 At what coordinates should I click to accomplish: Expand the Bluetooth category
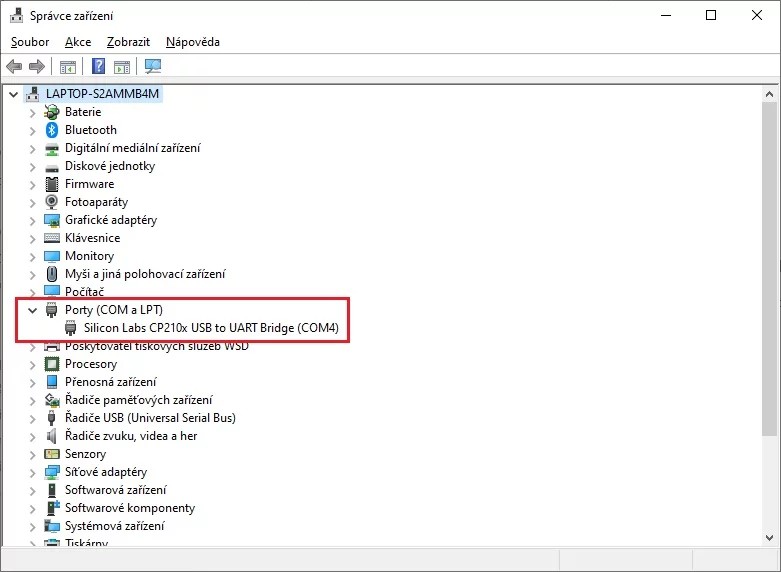click(x=32, y=131)
